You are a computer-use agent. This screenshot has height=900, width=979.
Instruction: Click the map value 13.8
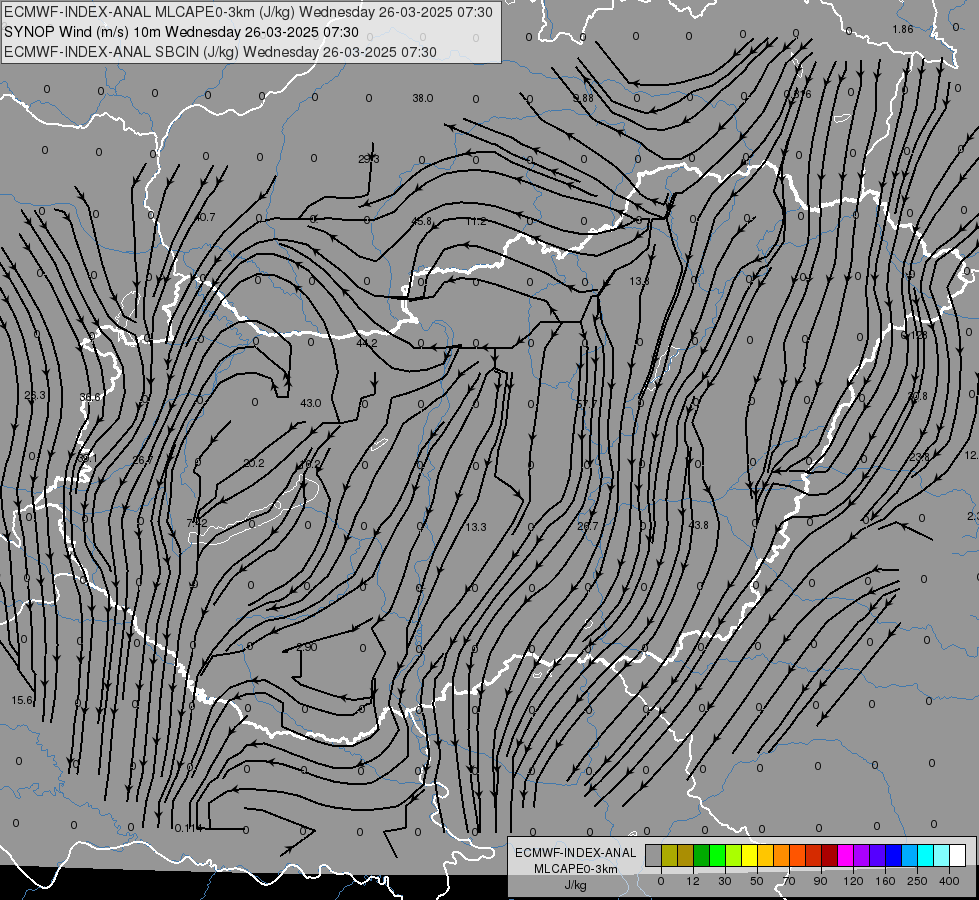point(639,281)
